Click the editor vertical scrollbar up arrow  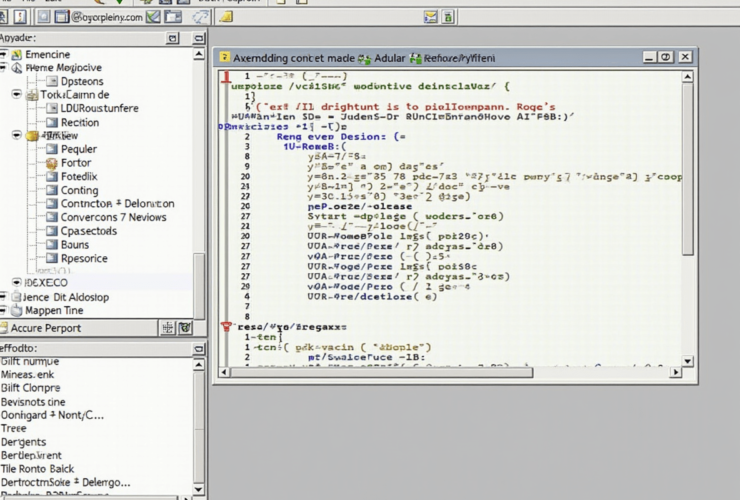click(688, 76)
